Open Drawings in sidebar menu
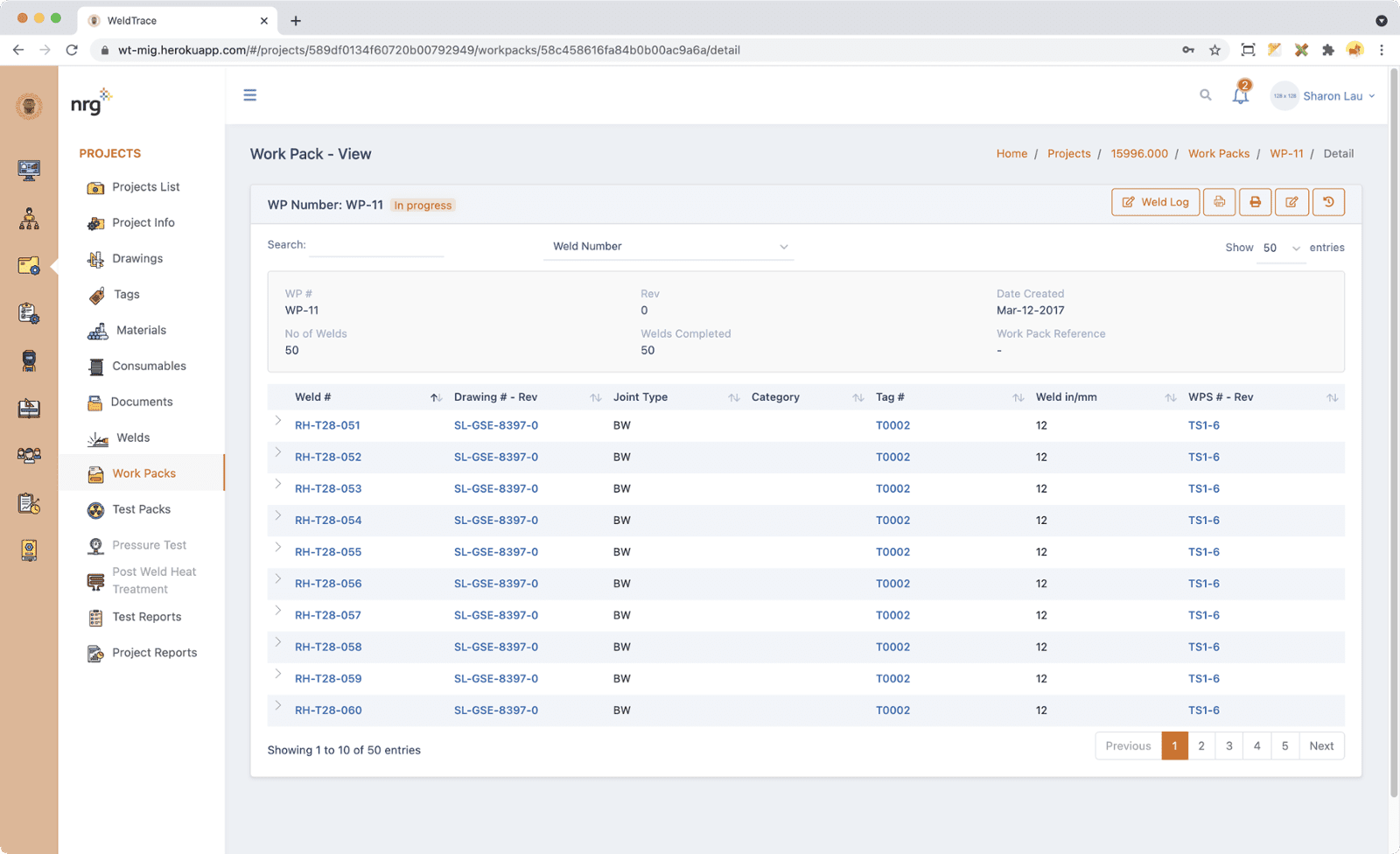1400x854 pixels. tap(137, 259)
